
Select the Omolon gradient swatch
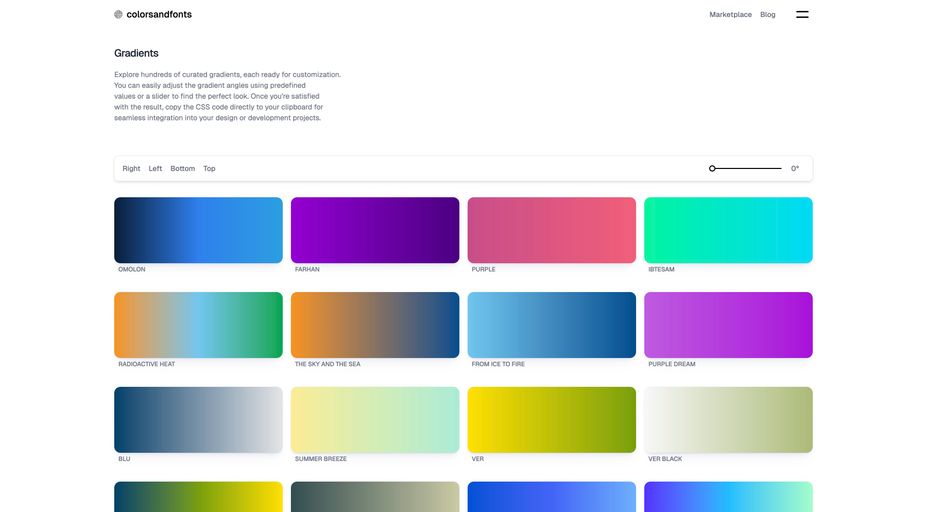pyautogui.click(x=198, y=230)
